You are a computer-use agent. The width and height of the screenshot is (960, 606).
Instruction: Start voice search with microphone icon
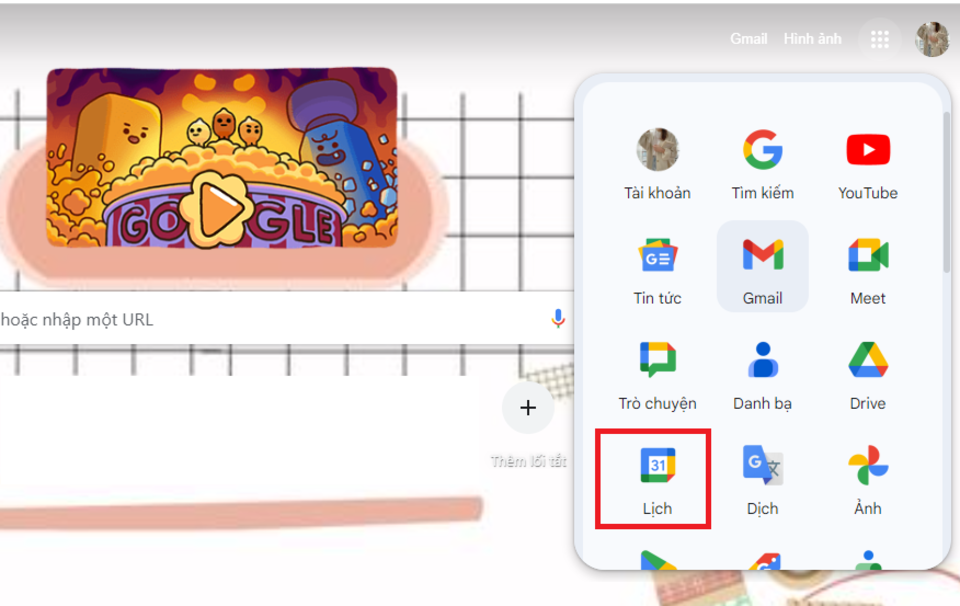[x=558, y=318]
